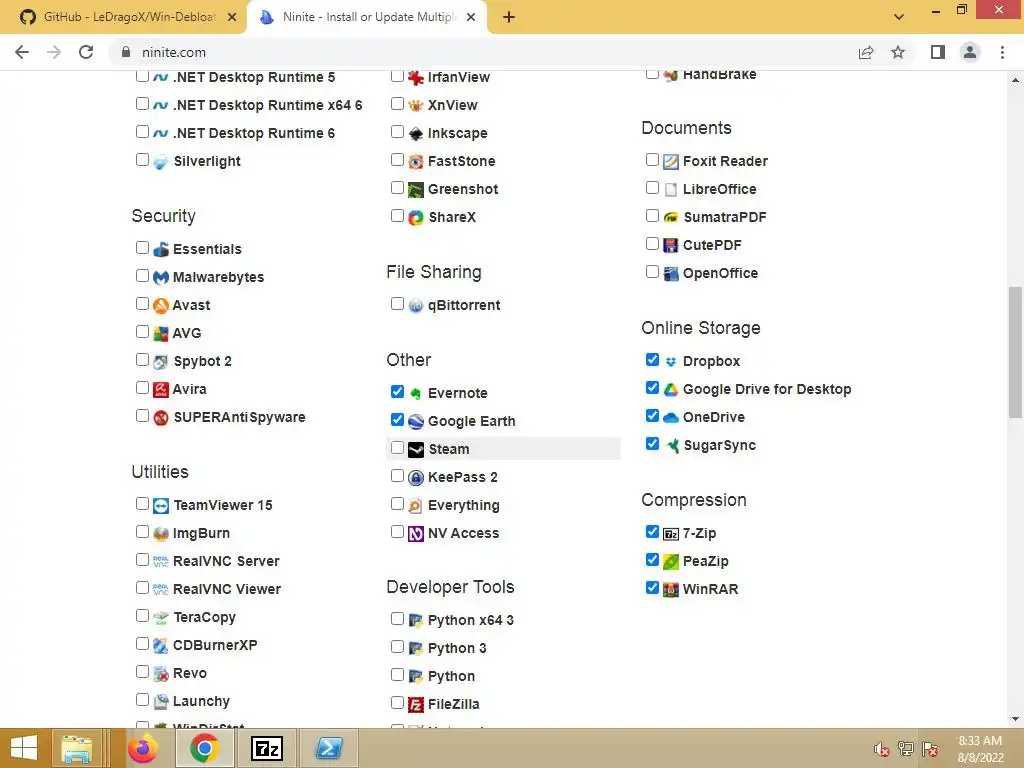The height and width of the screenshot is (768, 1024).
Task: Tick the LibreOffice checkbox
Action: 652,188
